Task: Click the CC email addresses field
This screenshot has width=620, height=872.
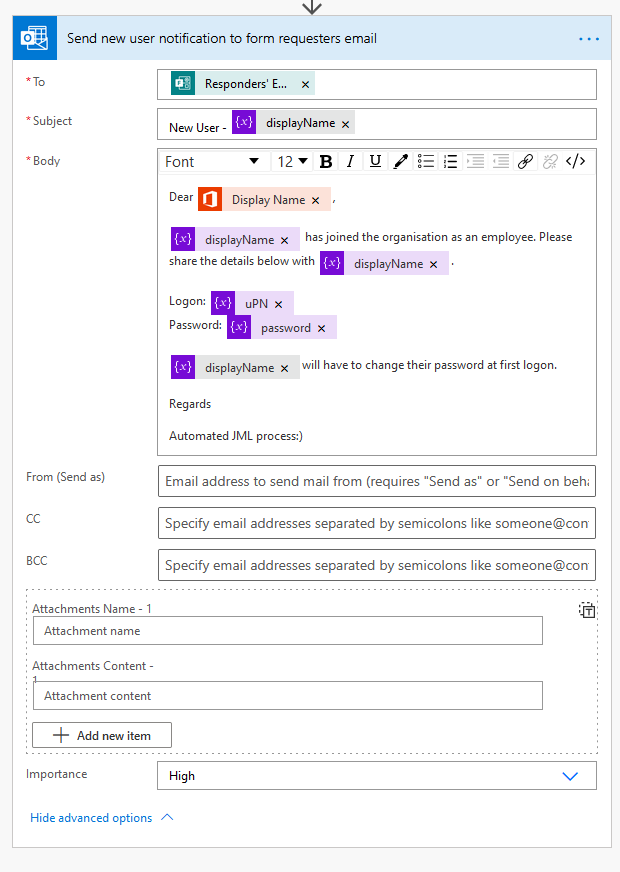Action: (x=376, y=523)
